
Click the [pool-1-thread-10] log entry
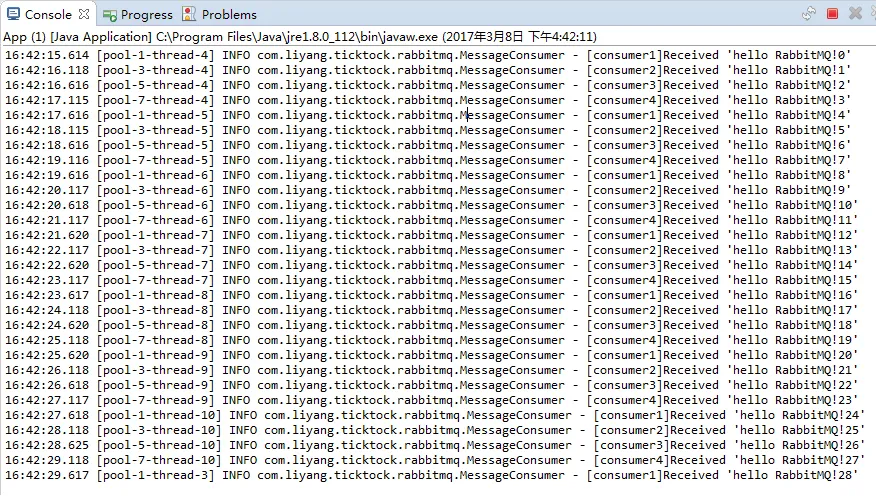coord(435,415)
